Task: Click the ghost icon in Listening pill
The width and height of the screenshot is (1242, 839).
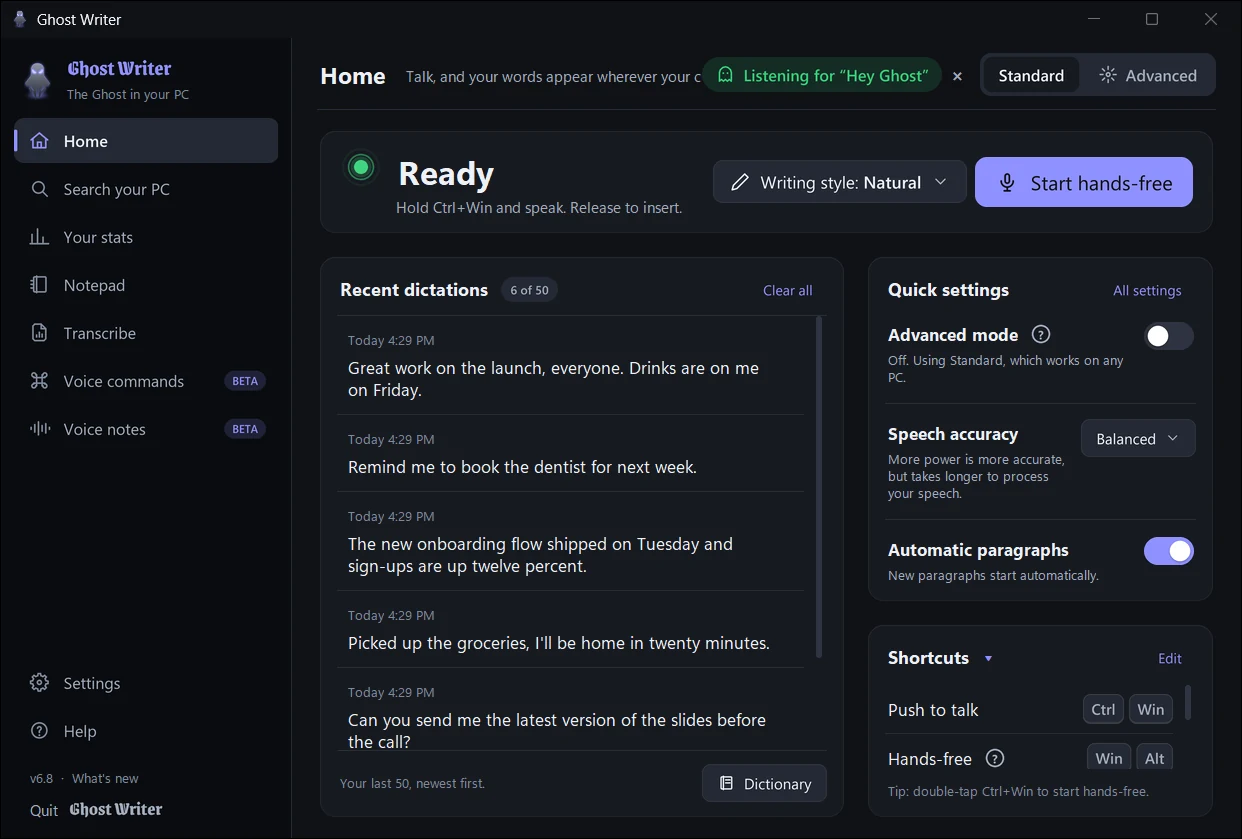Action: coord(725,75)
